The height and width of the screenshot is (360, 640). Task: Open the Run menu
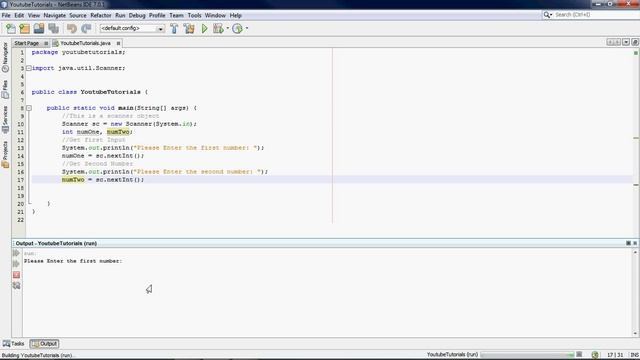tap(120, 16)
